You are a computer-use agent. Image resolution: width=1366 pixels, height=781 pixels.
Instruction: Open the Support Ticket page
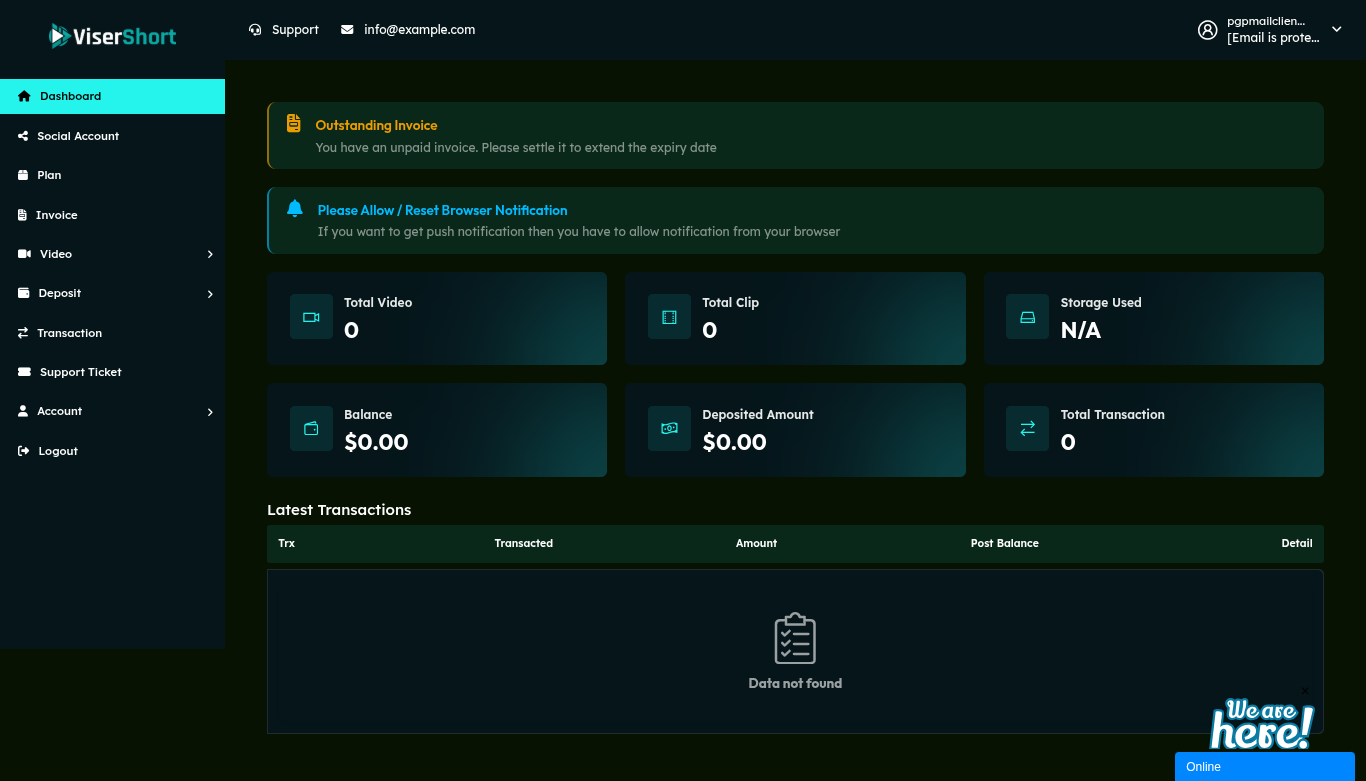tap(80, 372)
